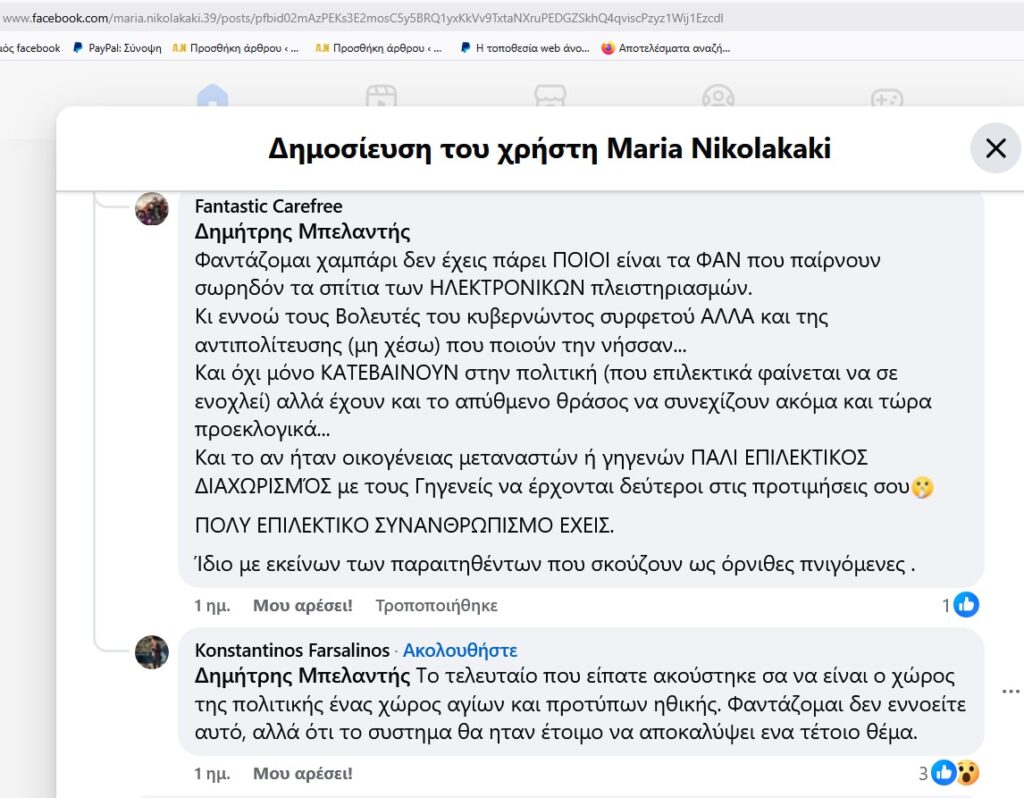Open the 'Αποτελέσματα αναζή...' bookmark
The height and width of the screenshot is (798, 1024).
[665, 48]
